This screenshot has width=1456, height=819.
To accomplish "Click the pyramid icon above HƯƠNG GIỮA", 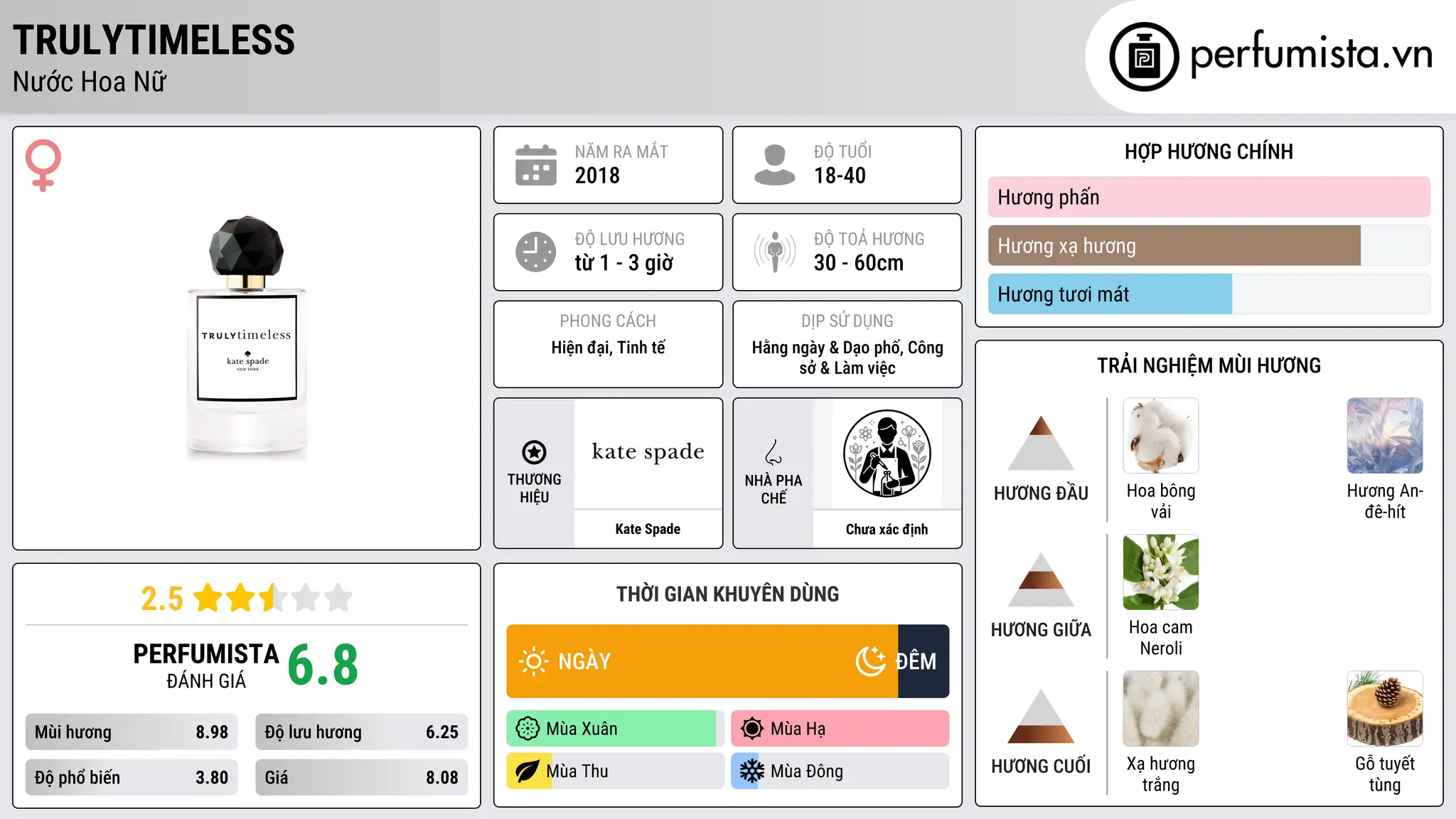I will (1041, 579).
